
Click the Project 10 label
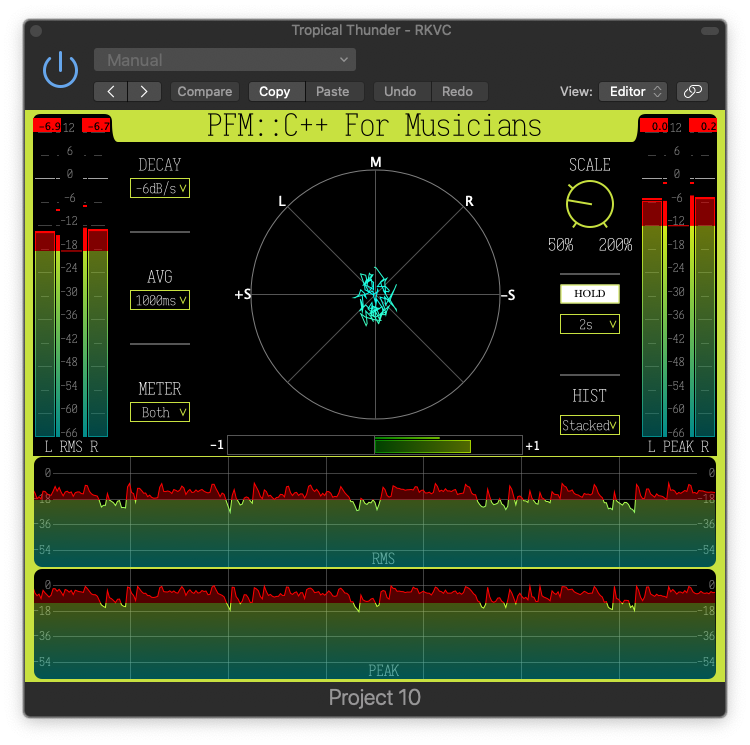[x=375, y=697]
